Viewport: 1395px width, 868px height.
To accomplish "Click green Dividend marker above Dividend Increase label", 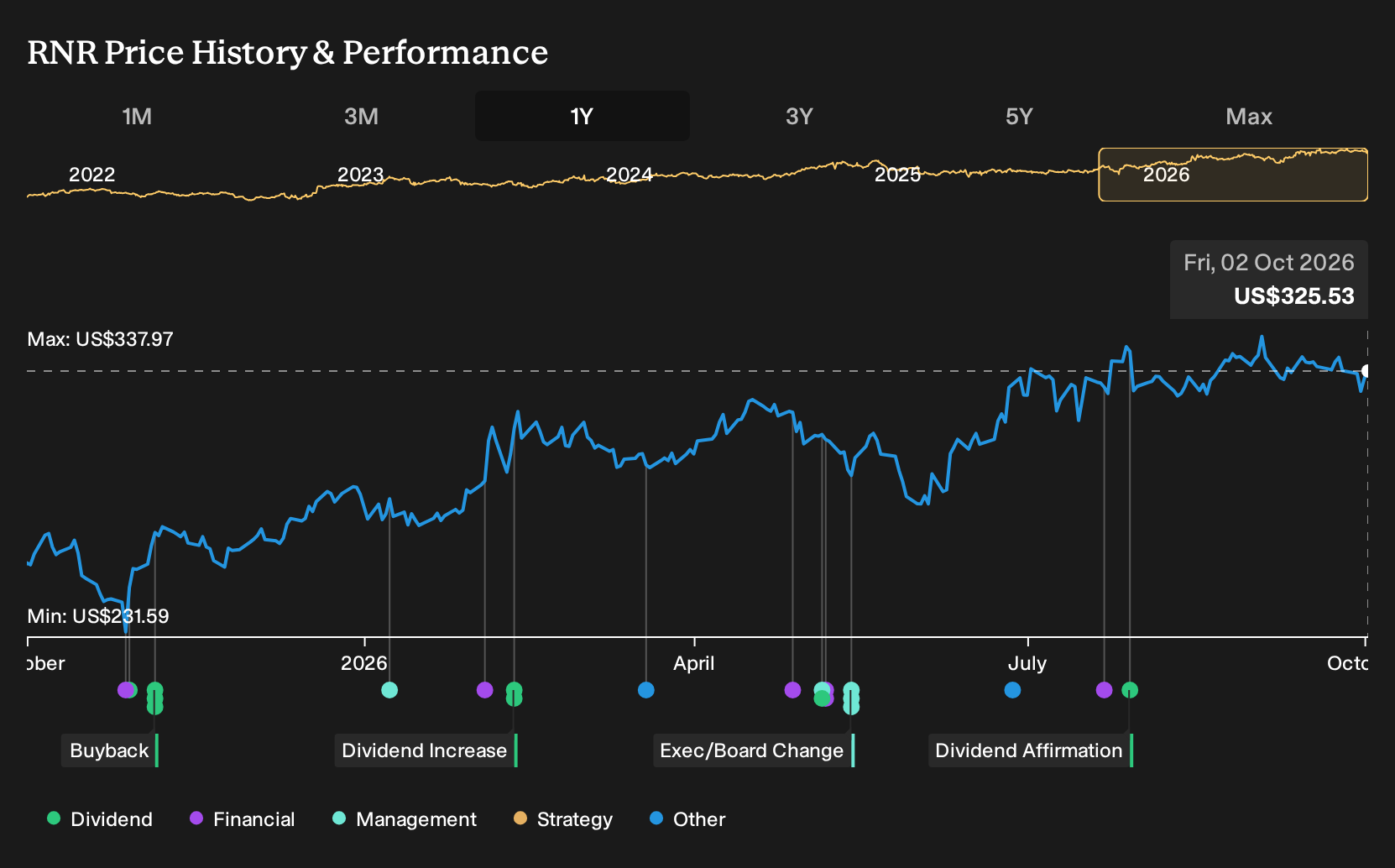I will (x=515, y=694).
